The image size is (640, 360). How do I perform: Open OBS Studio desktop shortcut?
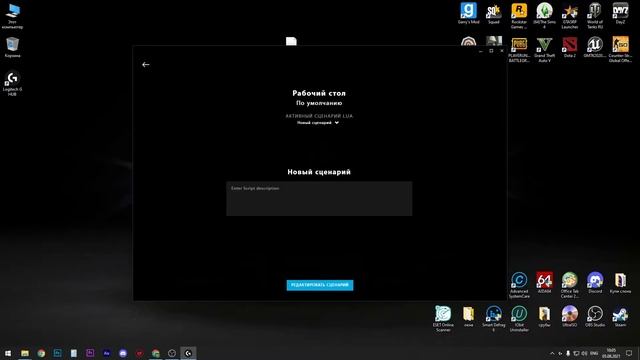point(595,316)
